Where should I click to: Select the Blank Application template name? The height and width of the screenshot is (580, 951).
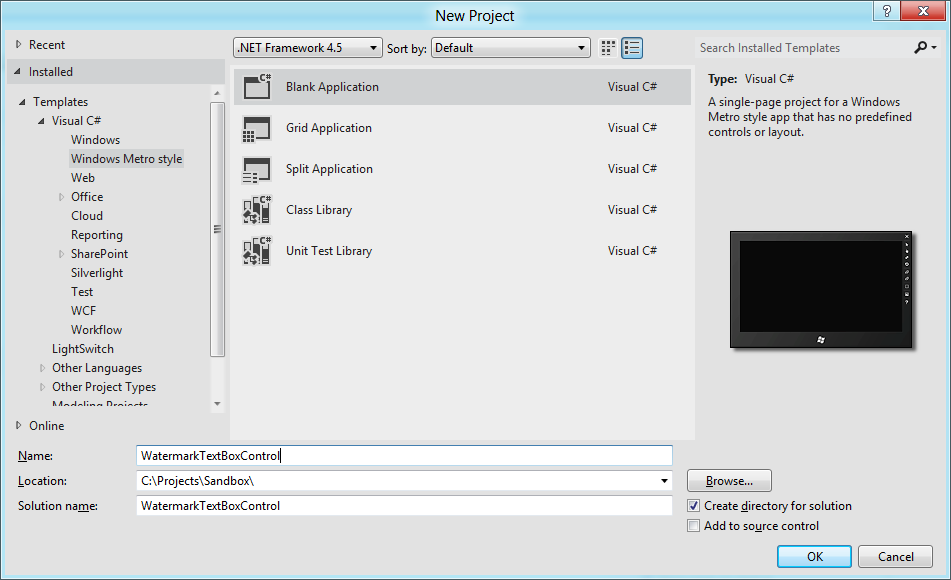point(332,87)
